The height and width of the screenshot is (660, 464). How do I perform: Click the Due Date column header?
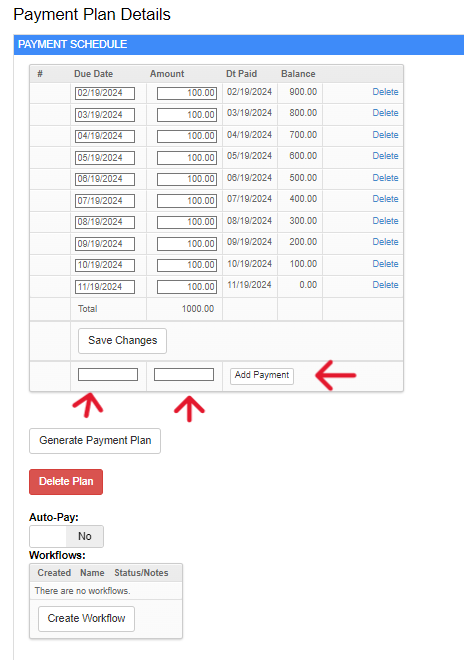93,74
